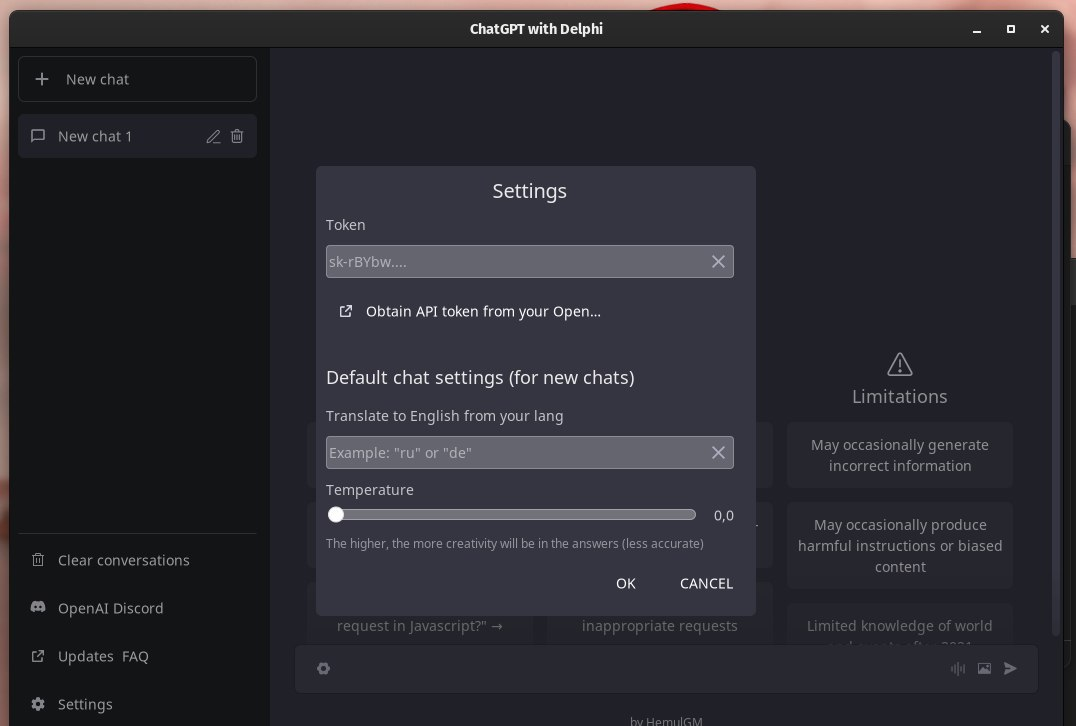Image resolution: width=1076 pixels, height=726 pixels.
Task: Click the send message arrow icon
Action: click(x=1010, y=669)
